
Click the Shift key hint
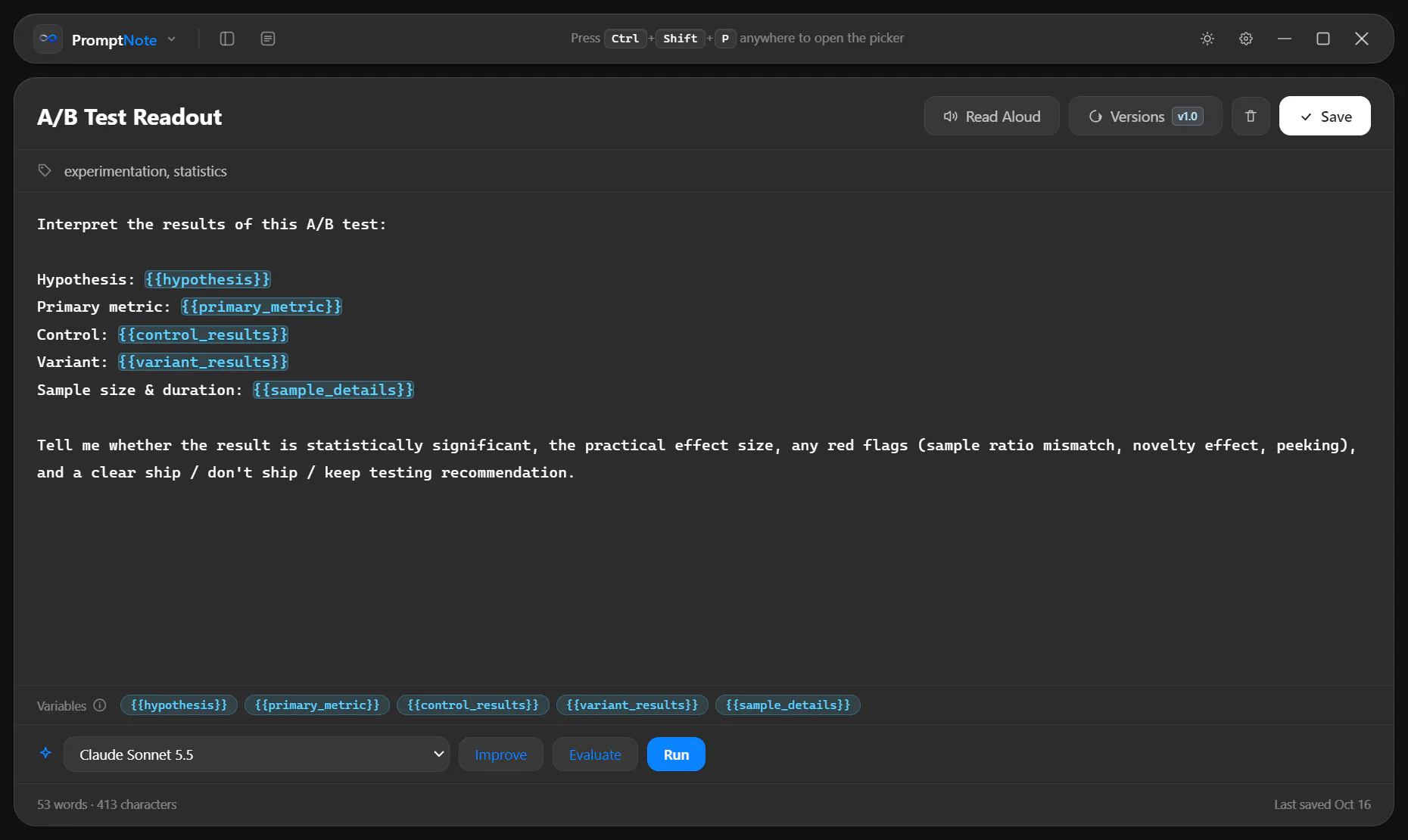coord(681,39)
